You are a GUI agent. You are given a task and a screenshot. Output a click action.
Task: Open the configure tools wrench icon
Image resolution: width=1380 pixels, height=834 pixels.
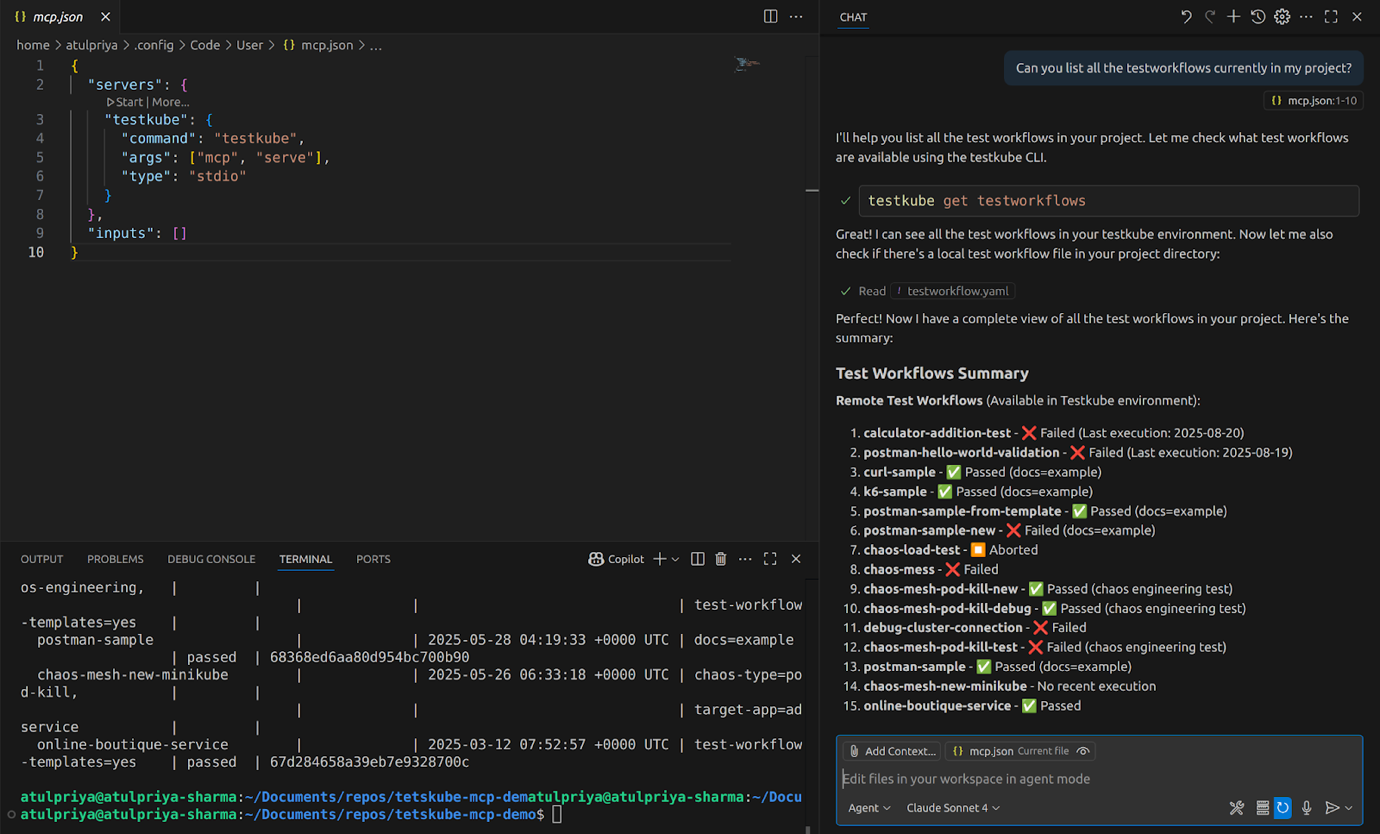1236,808
